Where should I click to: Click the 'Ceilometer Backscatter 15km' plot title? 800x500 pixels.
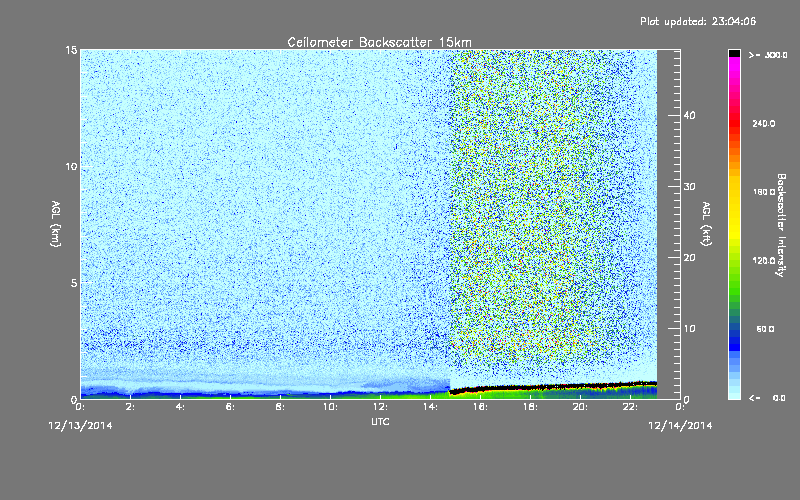point(379,42)
